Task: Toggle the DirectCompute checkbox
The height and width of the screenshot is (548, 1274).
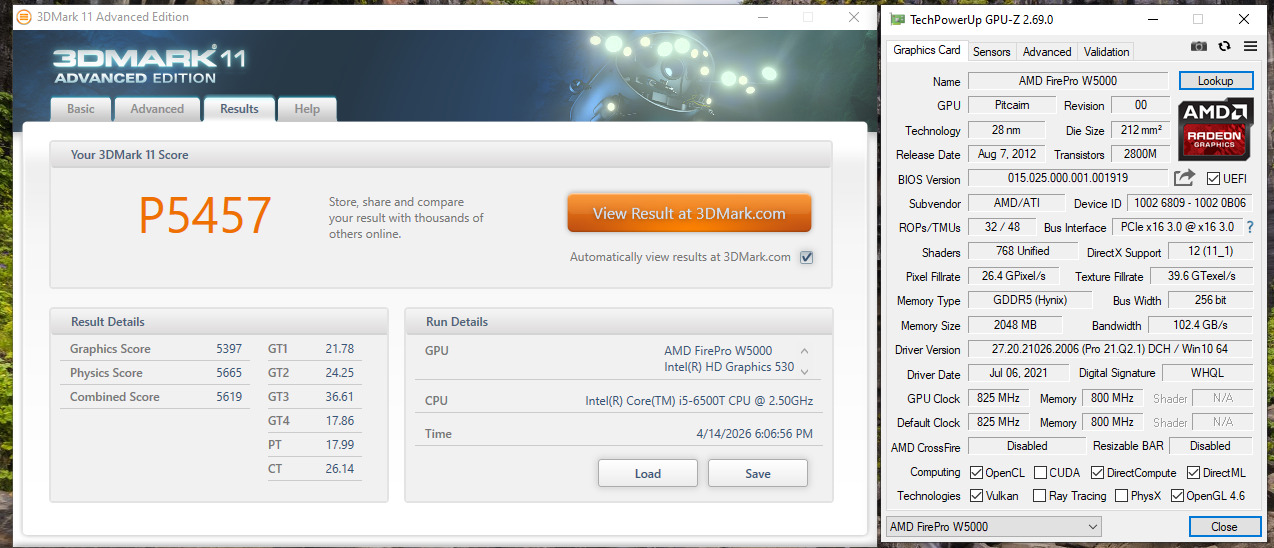Action: (x=1097, y=472)
